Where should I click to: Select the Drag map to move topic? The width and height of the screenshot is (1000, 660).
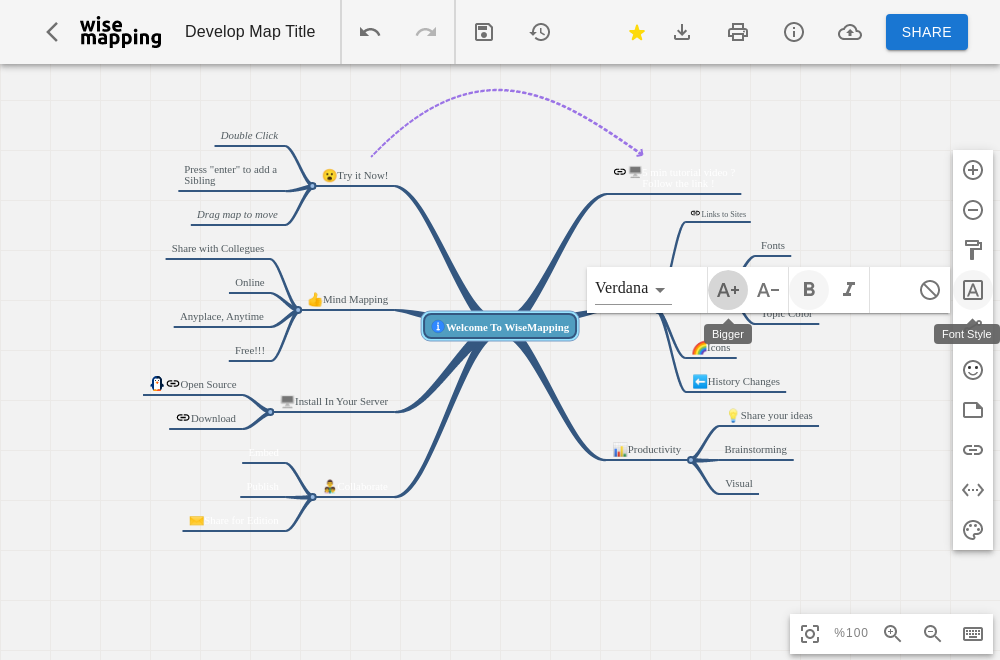[x=237, y=214]
